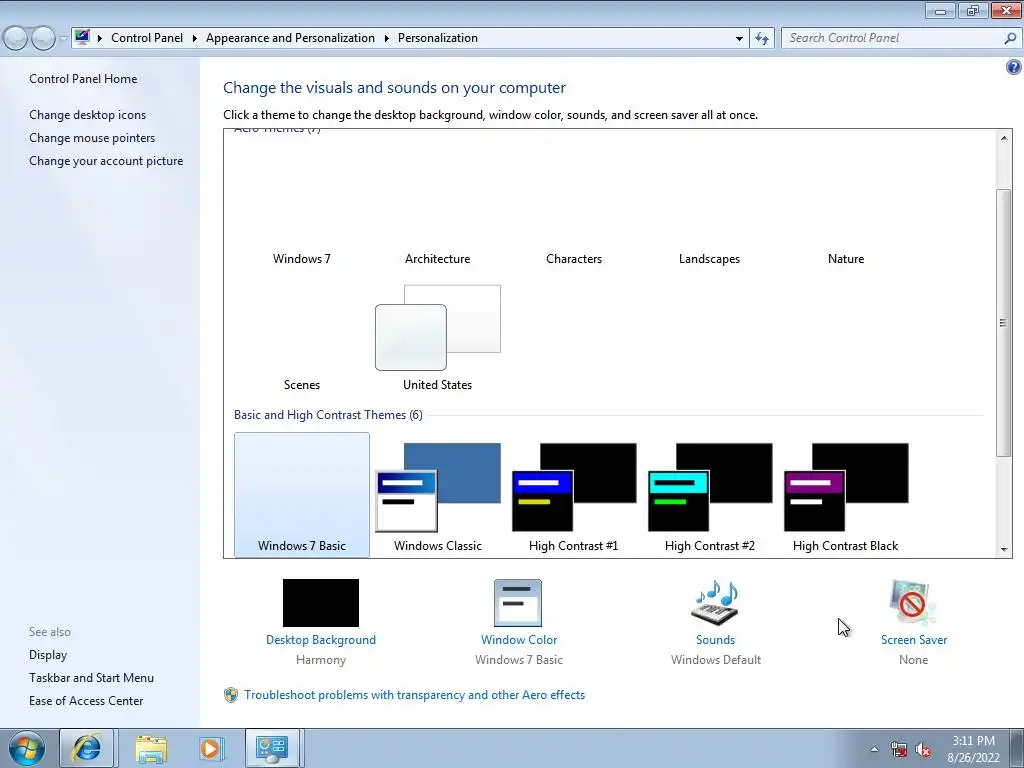Click Personalization in the breadcrumb

[438, 38]
